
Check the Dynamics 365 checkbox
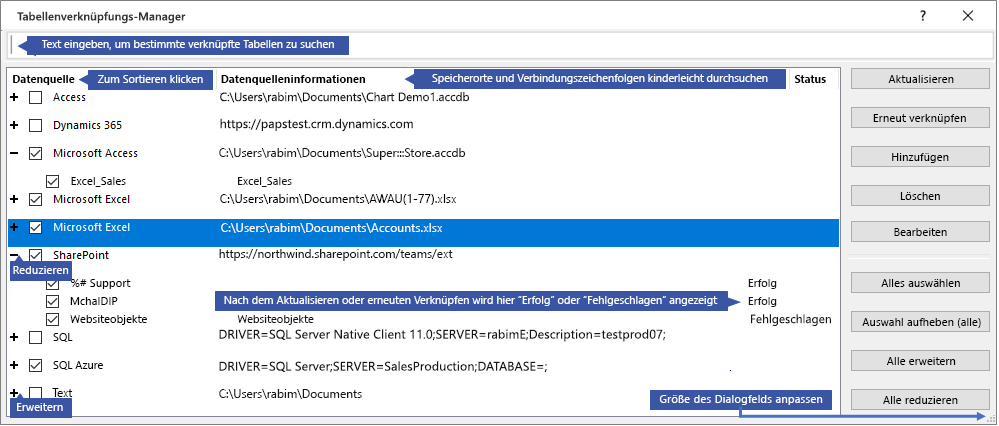click(x=36, y=125)
